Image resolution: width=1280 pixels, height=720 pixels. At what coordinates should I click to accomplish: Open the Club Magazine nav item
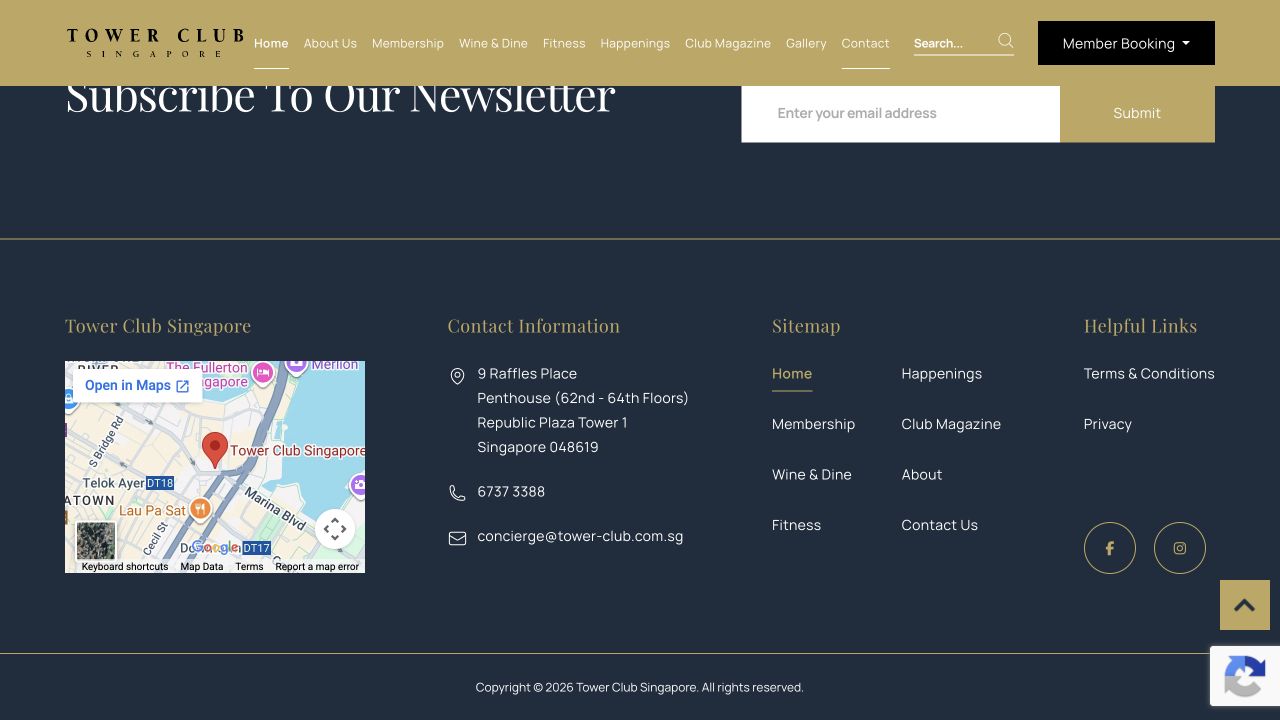pyautogui.click(x=728, y=43)
